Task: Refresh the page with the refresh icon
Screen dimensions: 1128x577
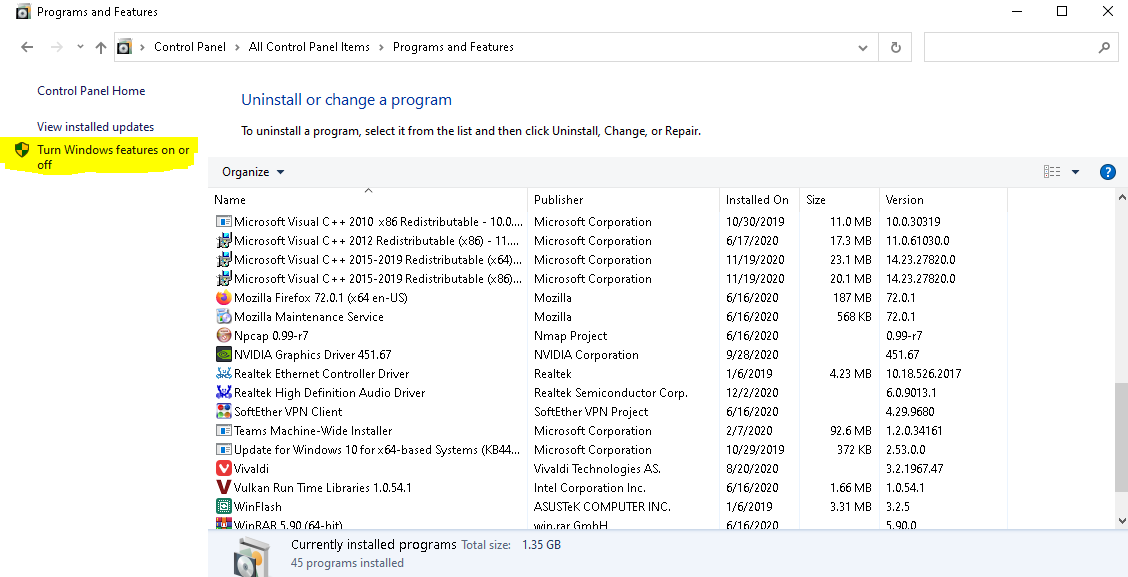Action: (x=895, y=46)
